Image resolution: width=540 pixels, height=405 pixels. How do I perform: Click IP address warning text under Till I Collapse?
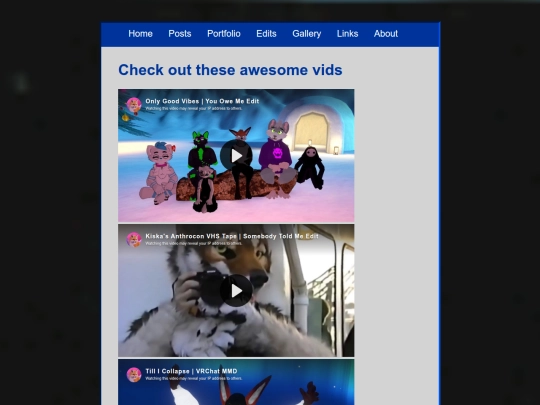pyautogui.click(x=194, y=378)
